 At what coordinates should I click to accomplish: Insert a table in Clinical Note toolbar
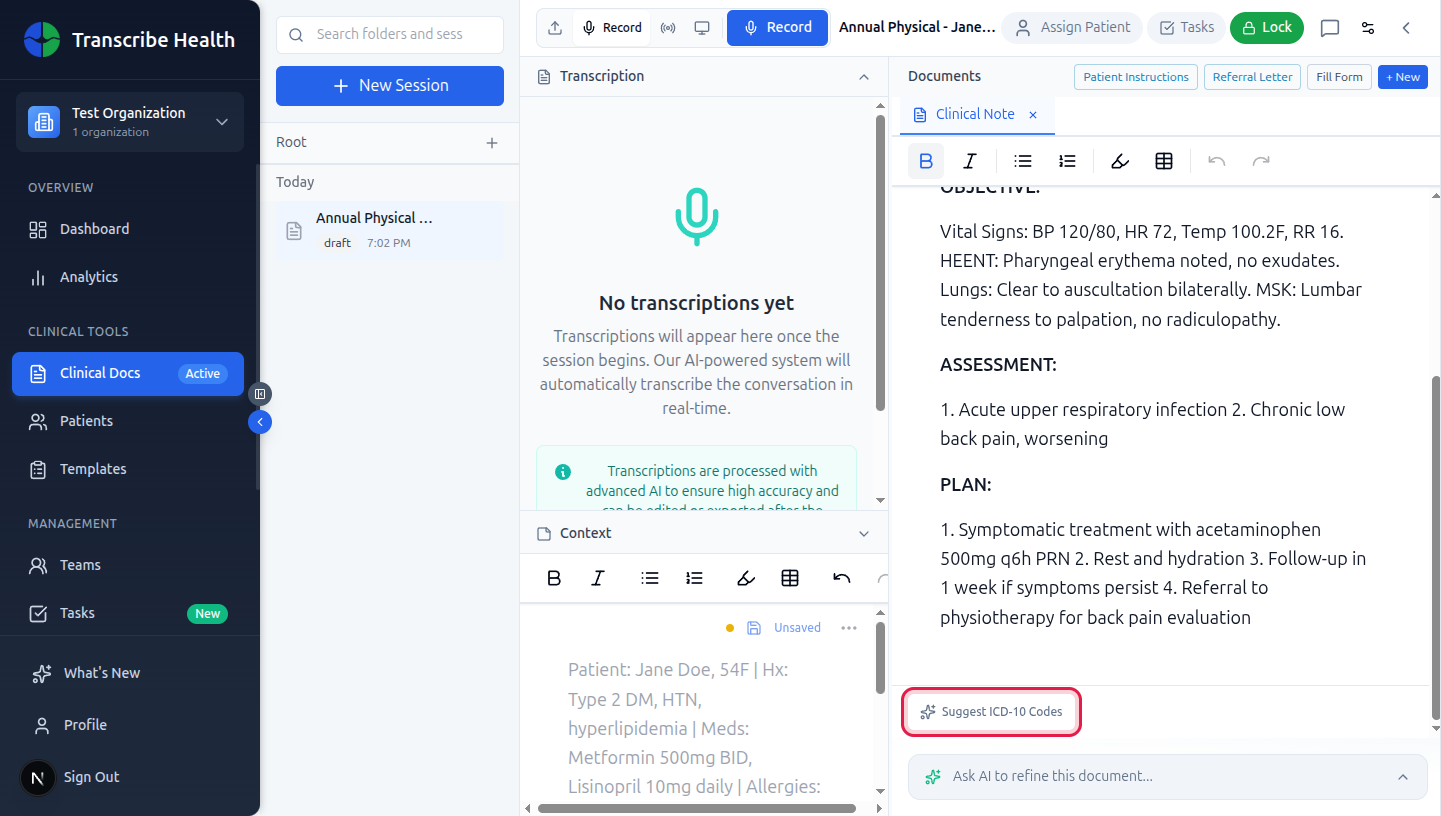click(x=1163, y=161)
